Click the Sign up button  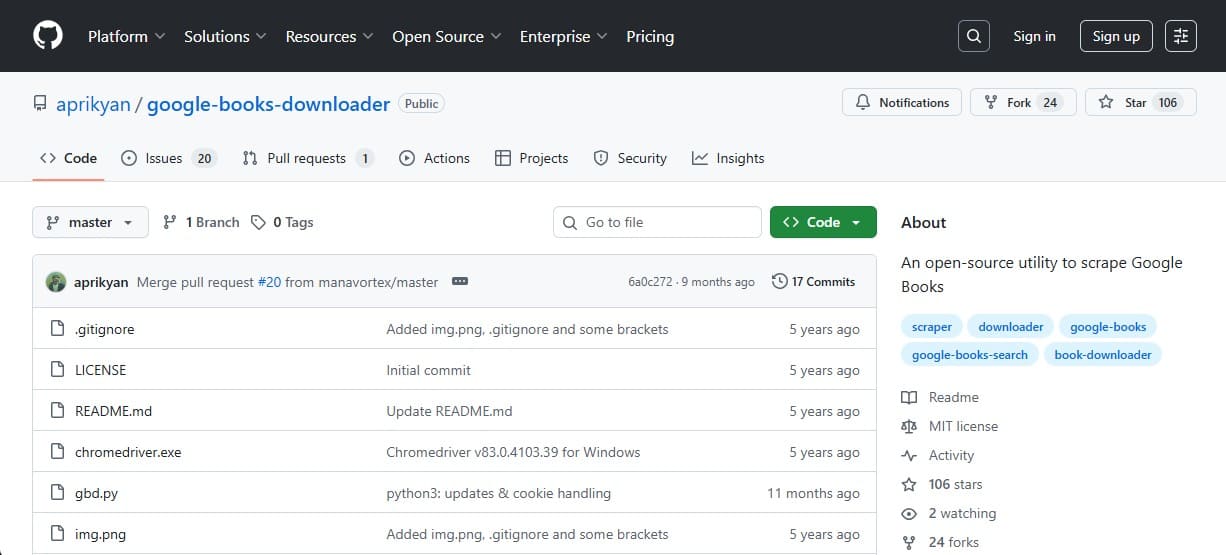1116,36
